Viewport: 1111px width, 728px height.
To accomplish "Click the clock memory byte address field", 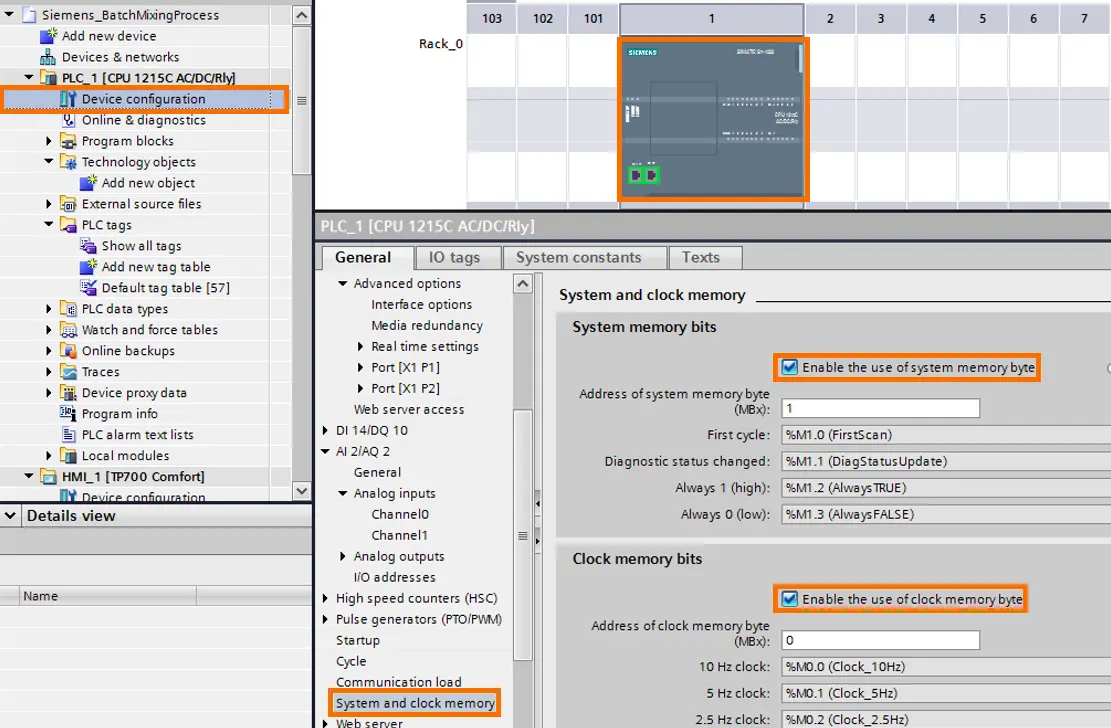I will click(x=880, y=640).
